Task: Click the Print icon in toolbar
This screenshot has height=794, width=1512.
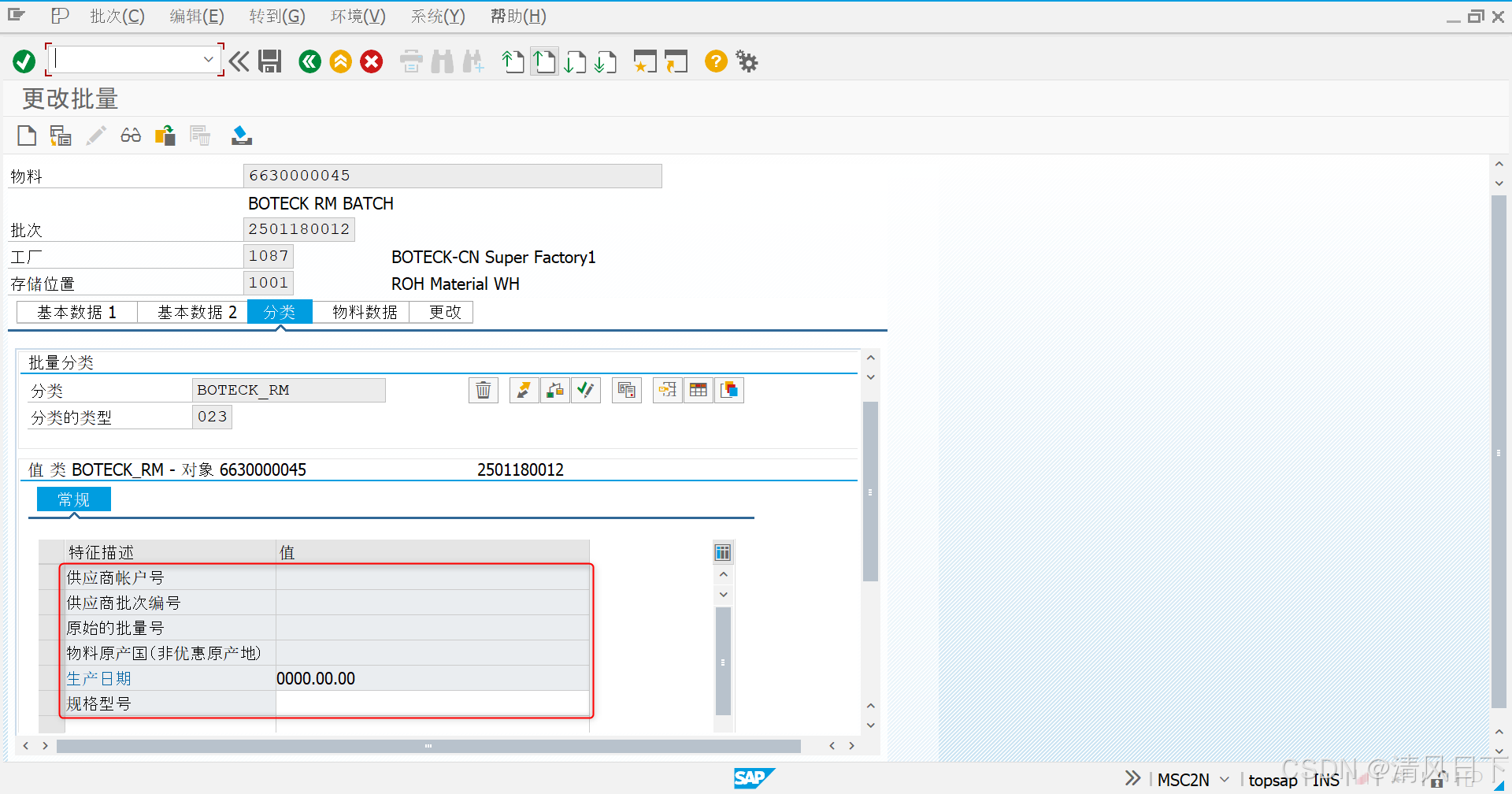Action: [x=411, y=61]
